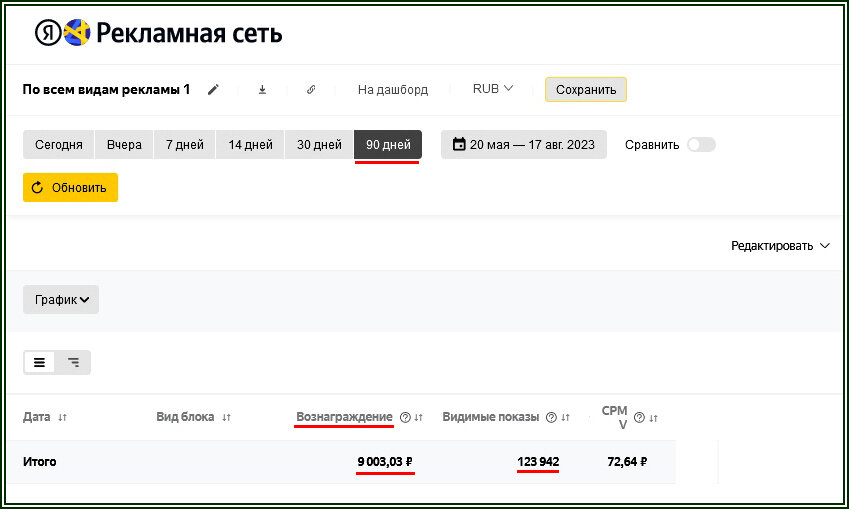Expand the Редактировать dropdown

tap(780, 246)
